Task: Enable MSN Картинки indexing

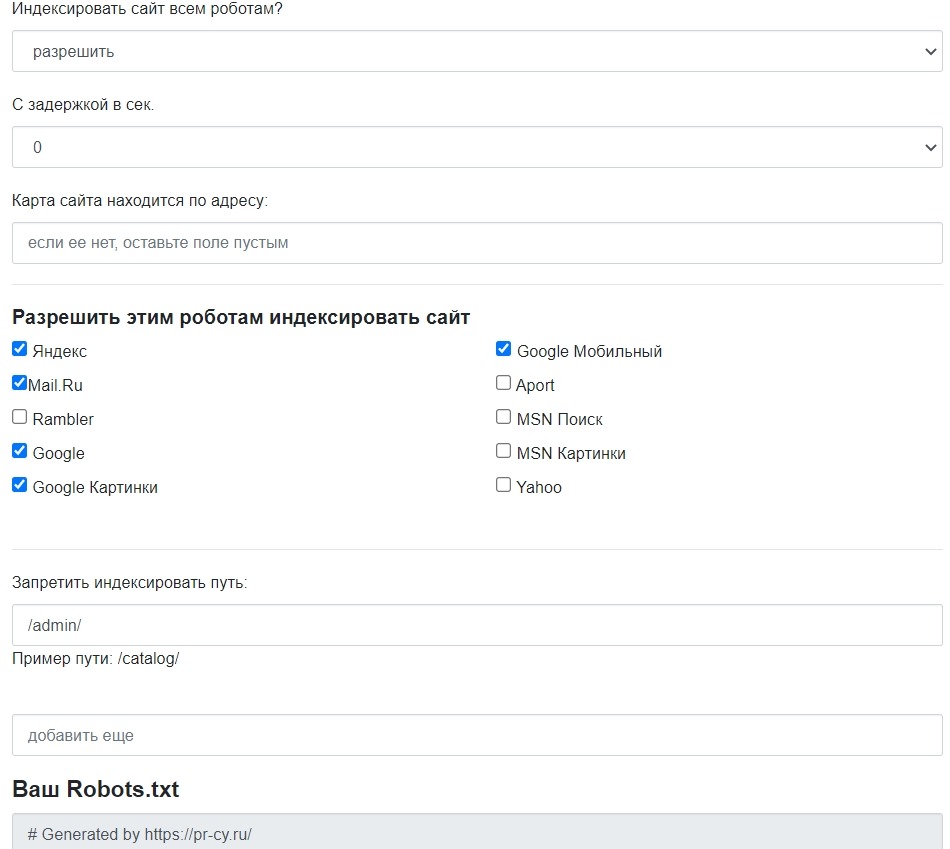Action: [x=503, y=450]
